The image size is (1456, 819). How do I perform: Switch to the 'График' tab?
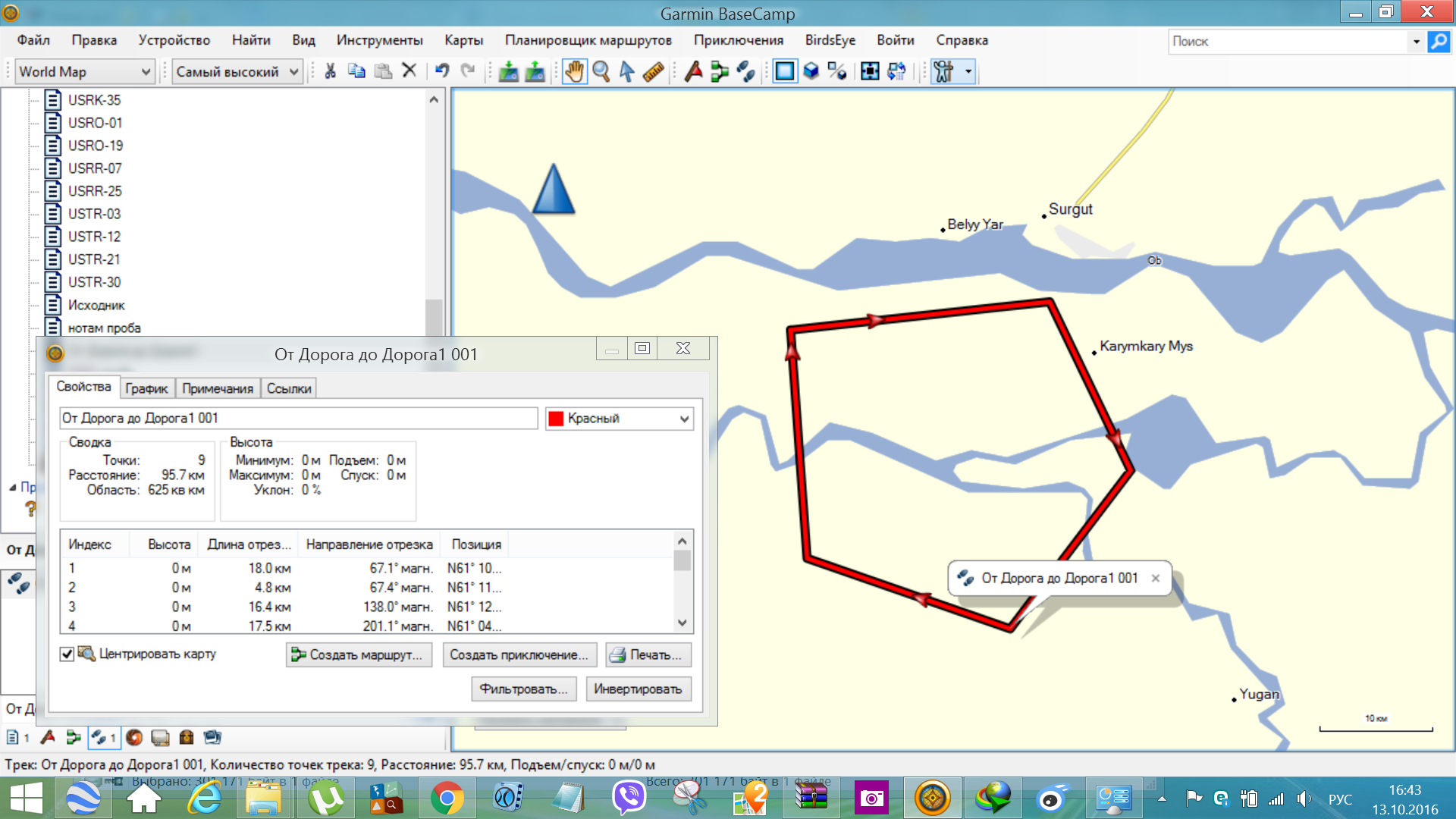coord(146,388)
